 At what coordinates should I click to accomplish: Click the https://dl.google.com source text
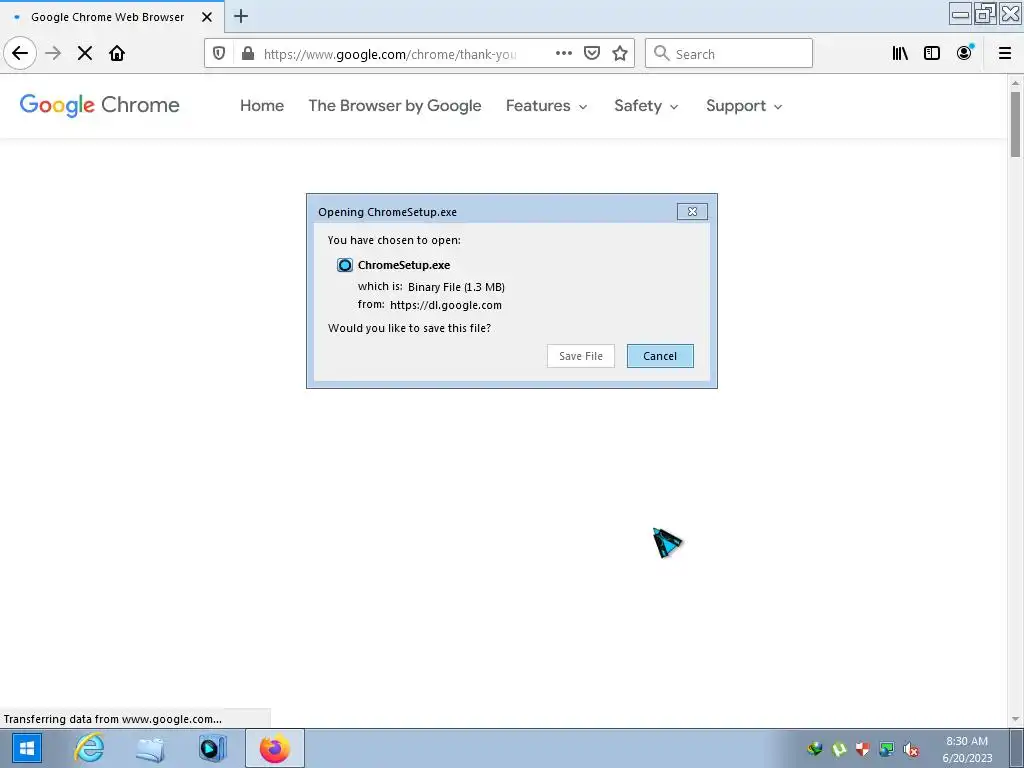click(x=446, y=305)
